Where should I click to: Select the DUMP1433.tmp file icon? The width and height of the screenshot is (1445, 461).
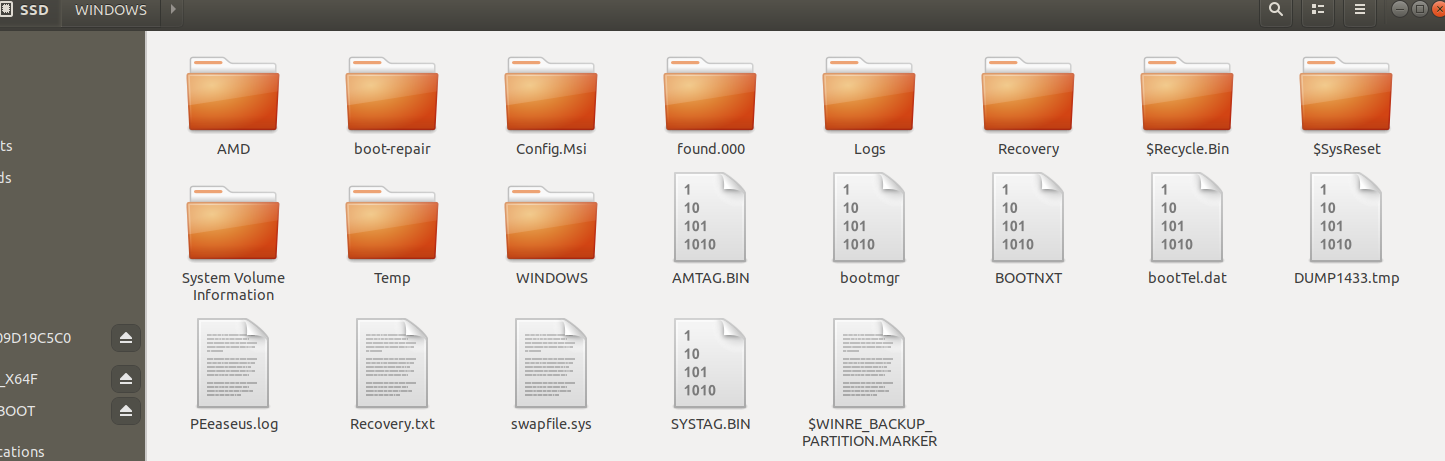[x=1346, y=218]
